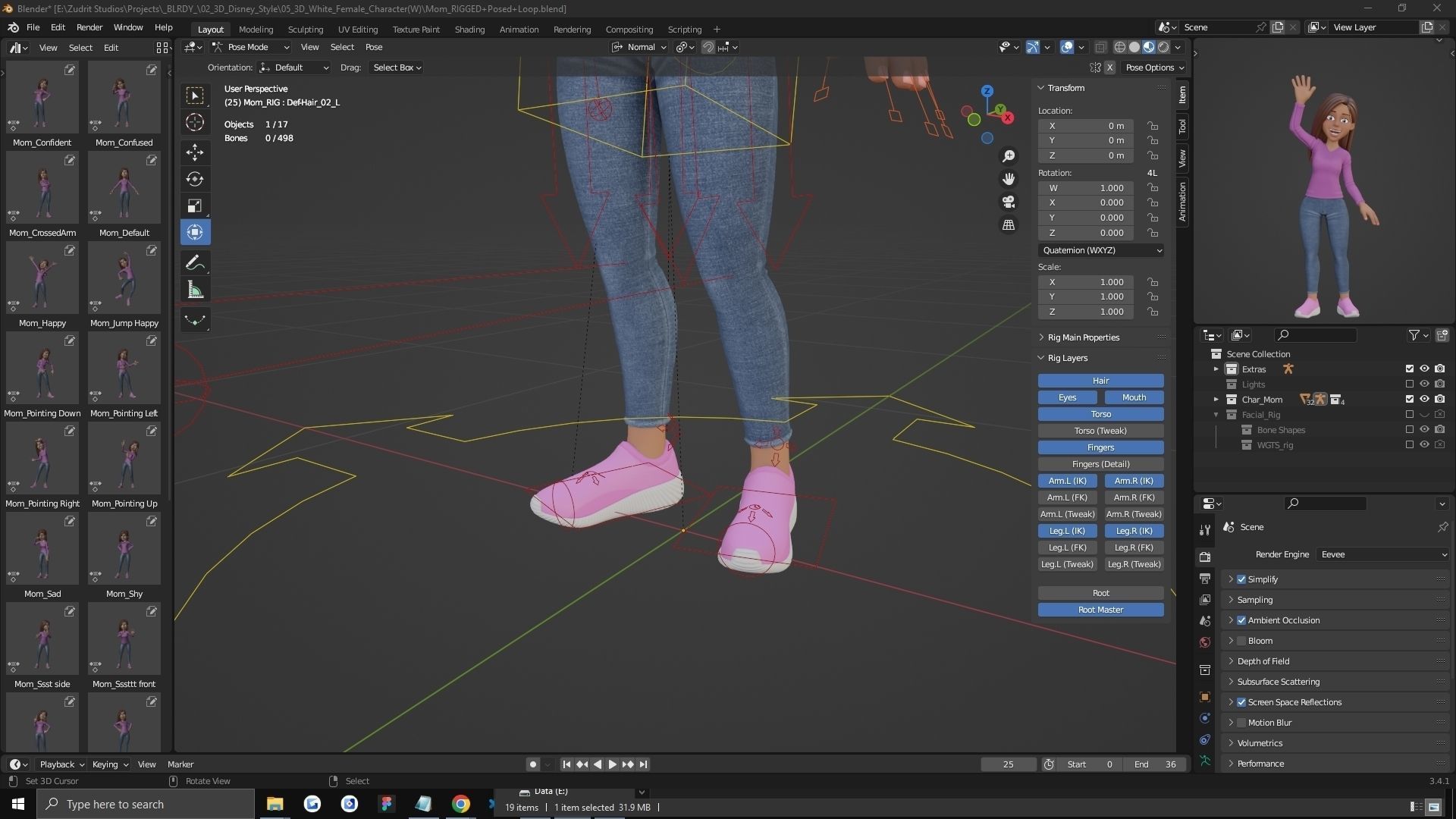The height and width of the screenshot is (819, 1456).
Task: Select the 3D Cursor tool
Action: coord(195,122)
